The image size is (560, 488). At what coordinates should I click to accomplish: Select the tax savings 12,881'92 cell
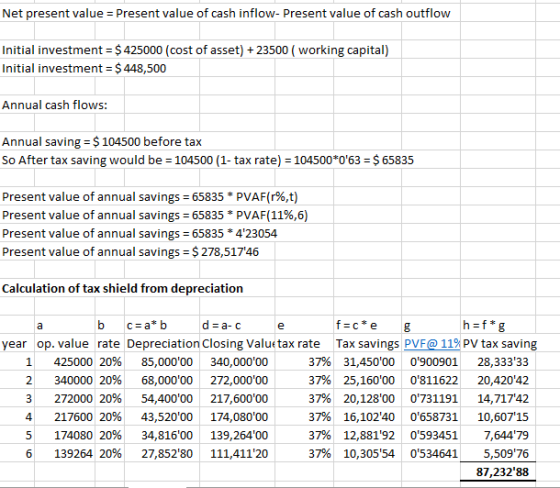click(x=369, y=435)
